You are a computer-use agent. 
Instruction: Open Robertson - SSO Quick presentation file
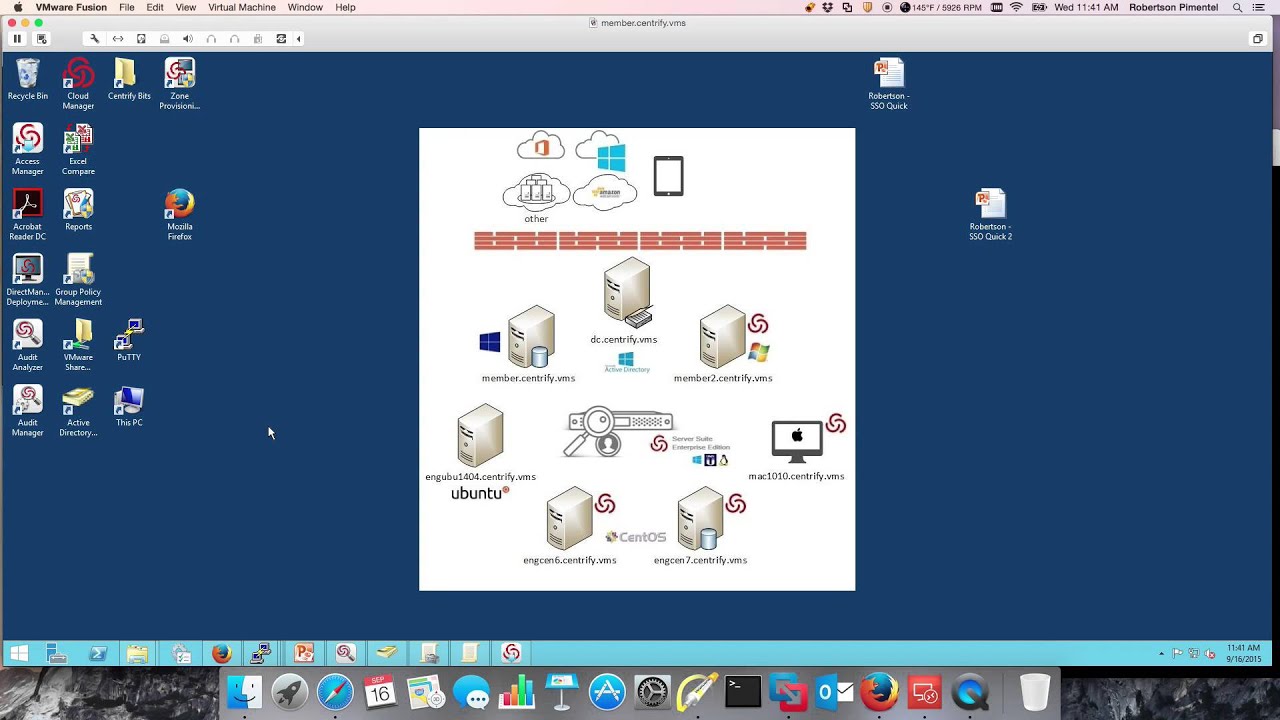click(x=888, y=83)
